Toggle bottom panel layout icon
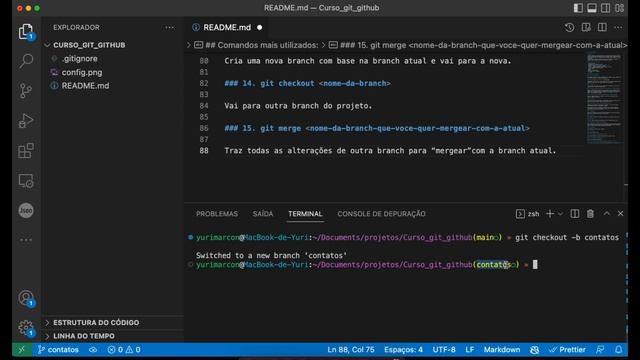This screenshot has height=360, width=640. coord(592,8)
